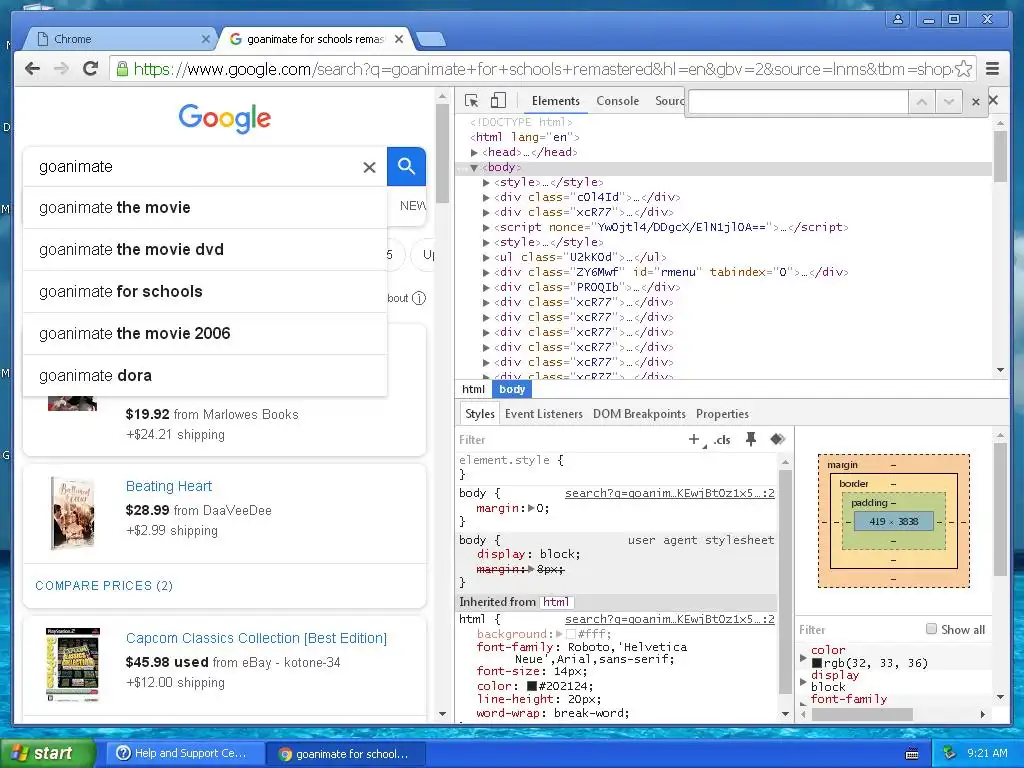1024x768 pixels.
Task: Select the html breadcrumb
Action: click(473, 389)
